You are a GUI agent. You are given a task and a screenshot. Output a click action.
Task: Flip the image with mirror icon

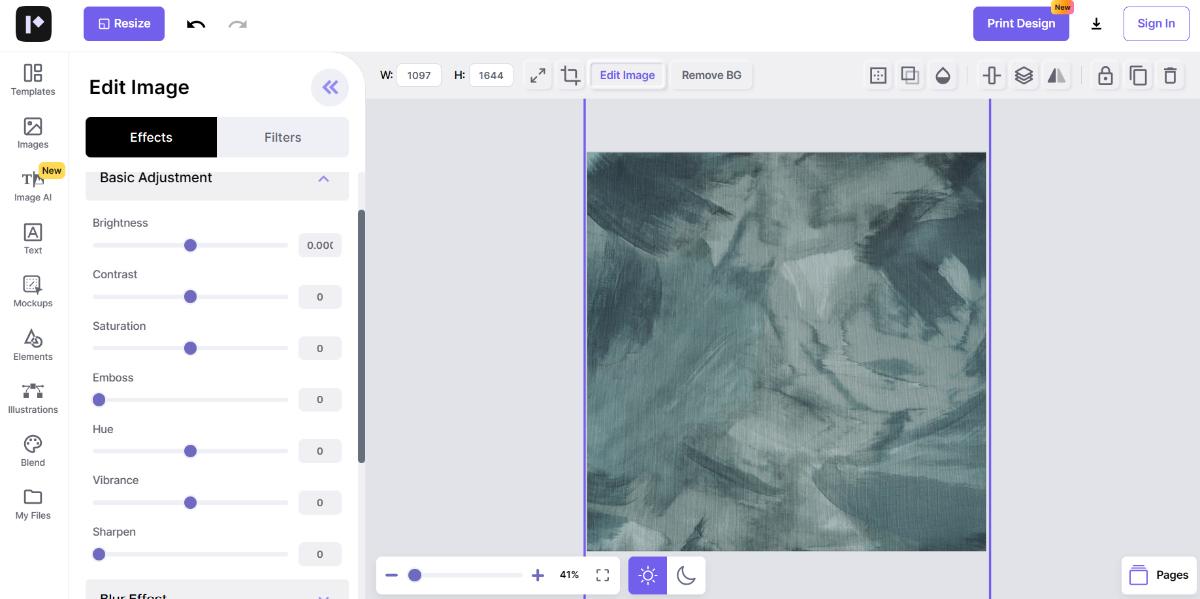[x=1056, y=75]
